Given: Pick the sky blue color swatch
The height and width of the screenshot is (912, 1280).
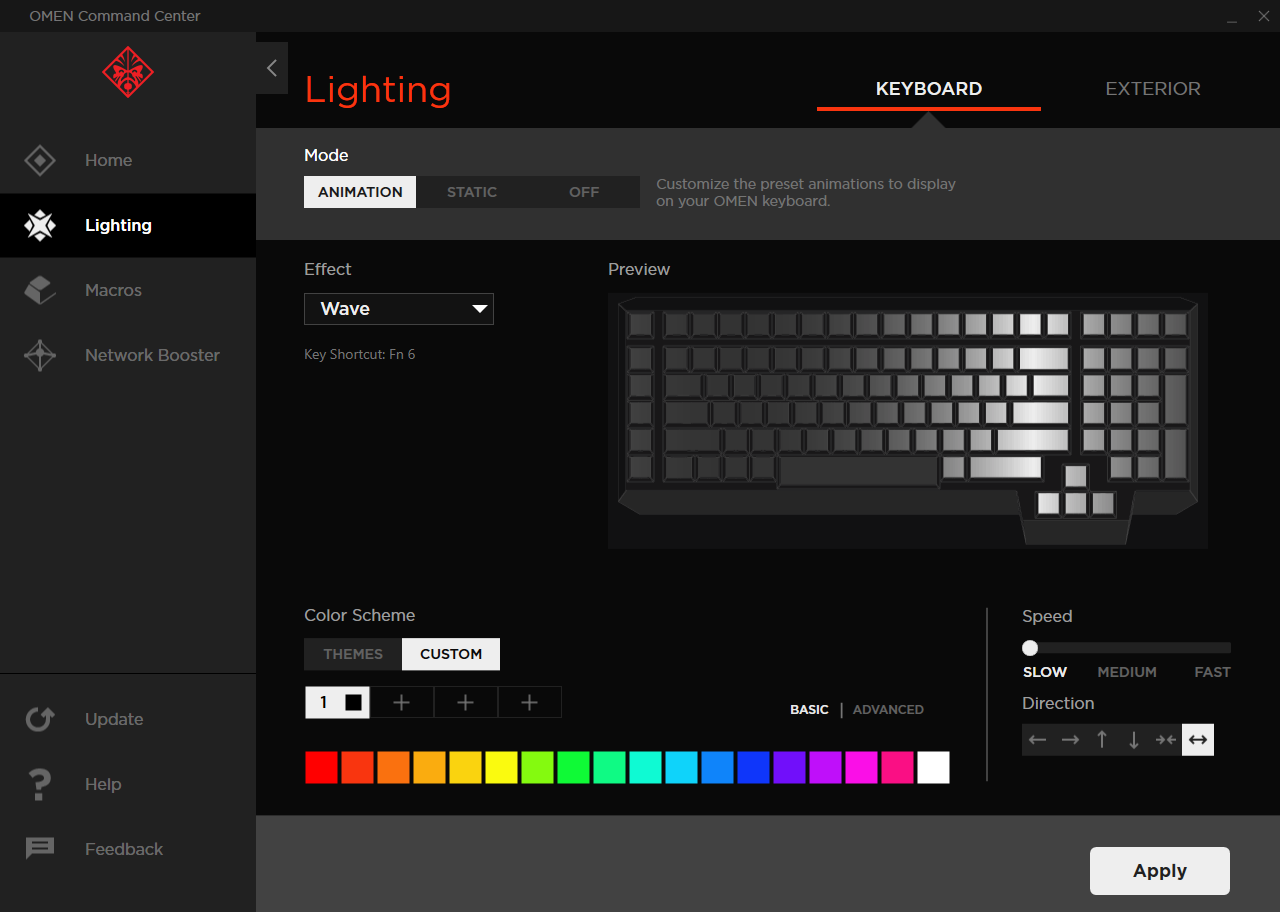Looking at the screenshot, I should tap(681, 767).
